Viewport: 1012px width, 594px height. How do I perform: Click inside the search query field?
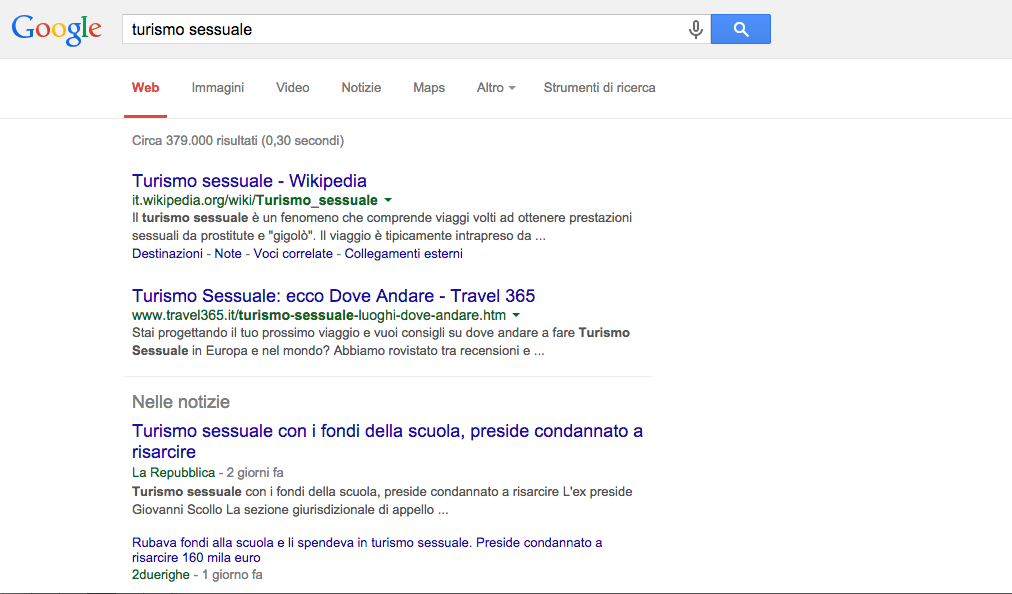400,30
